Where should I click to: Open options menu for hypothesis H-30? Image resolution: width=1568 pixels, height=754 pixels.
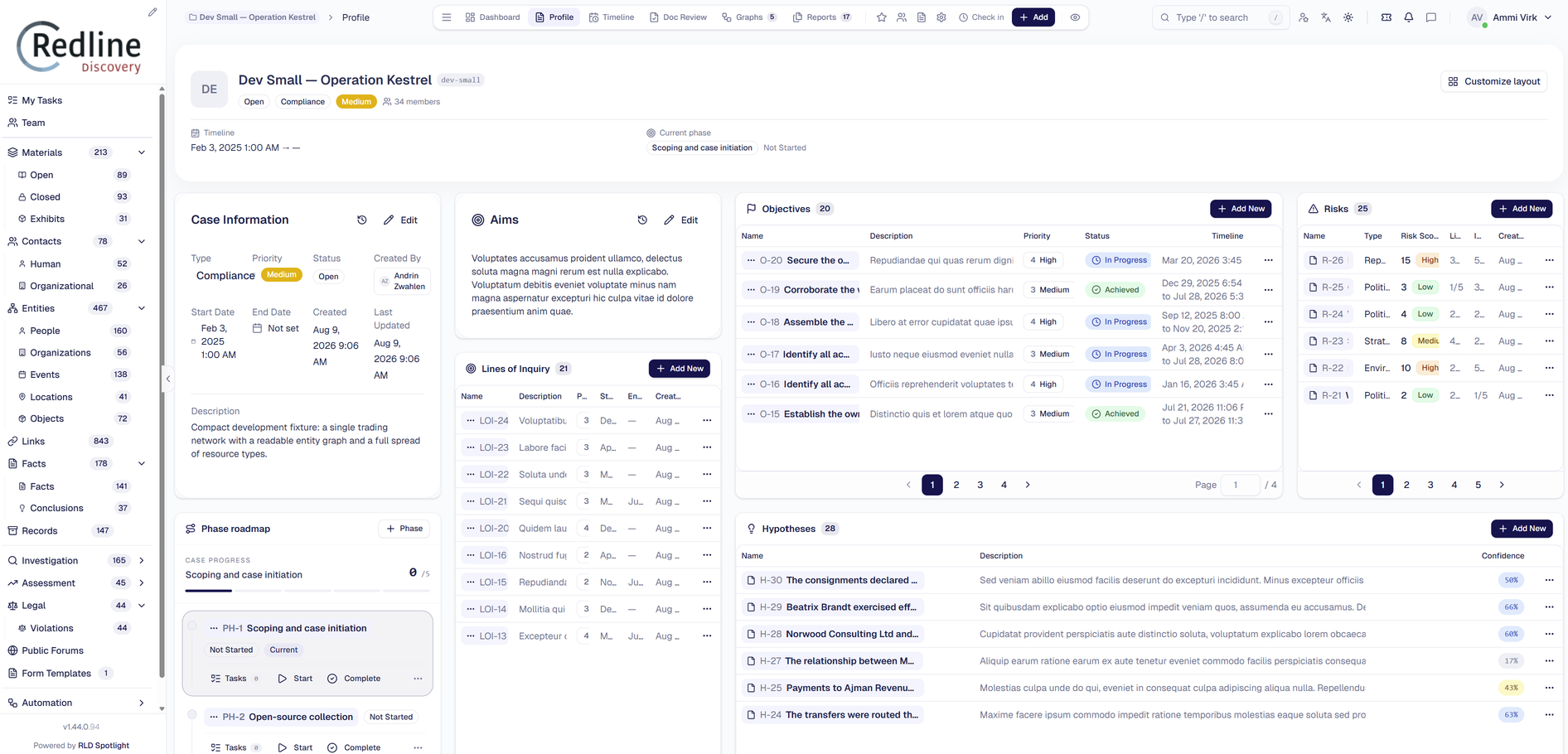1549,580
